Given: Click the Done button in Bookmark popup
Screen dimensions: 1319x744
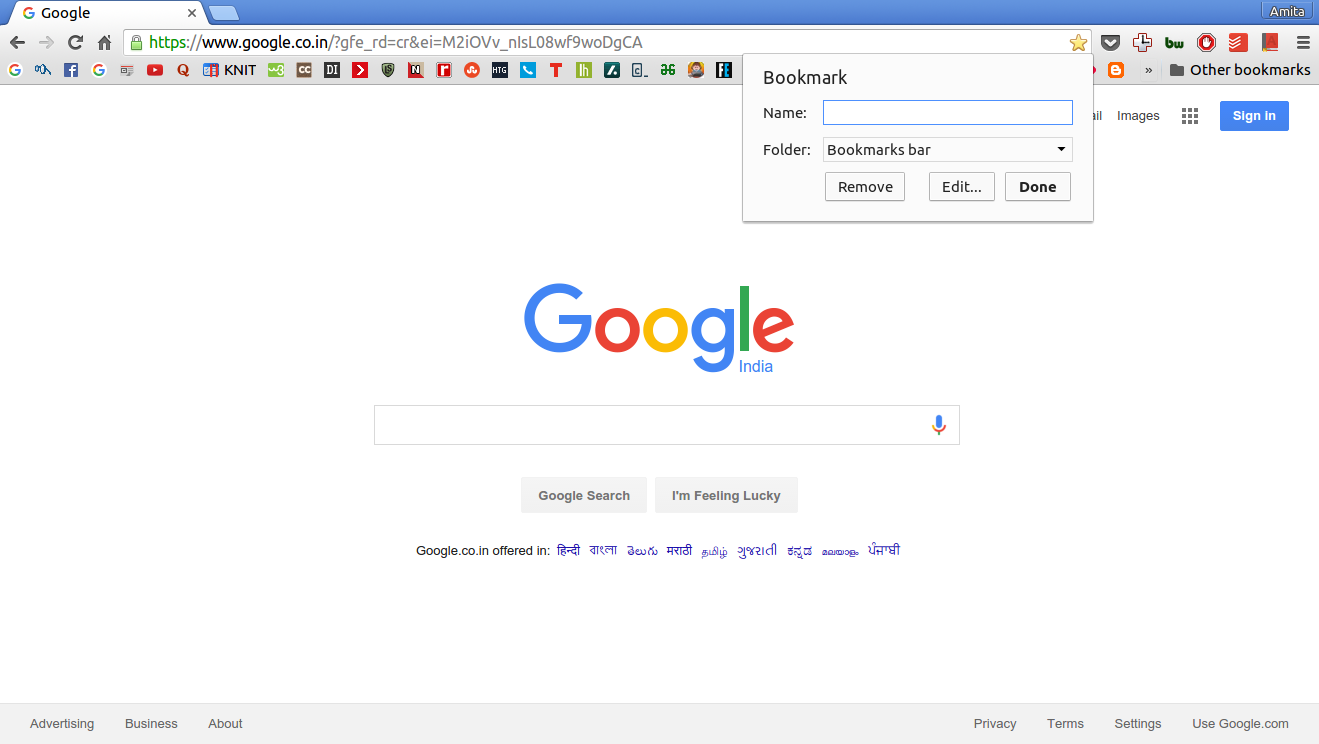Looking at the screenshot, I should click(x=1037, y=187).
